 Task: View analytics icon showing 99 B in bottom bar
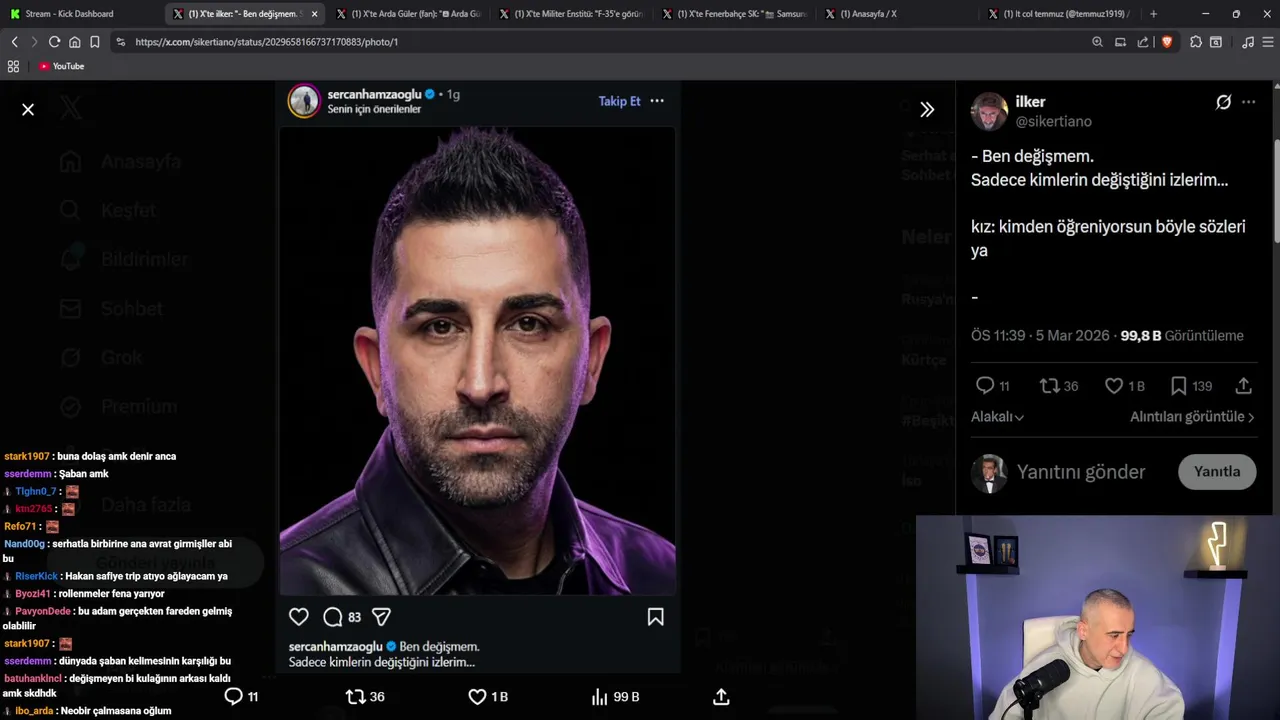615,697
